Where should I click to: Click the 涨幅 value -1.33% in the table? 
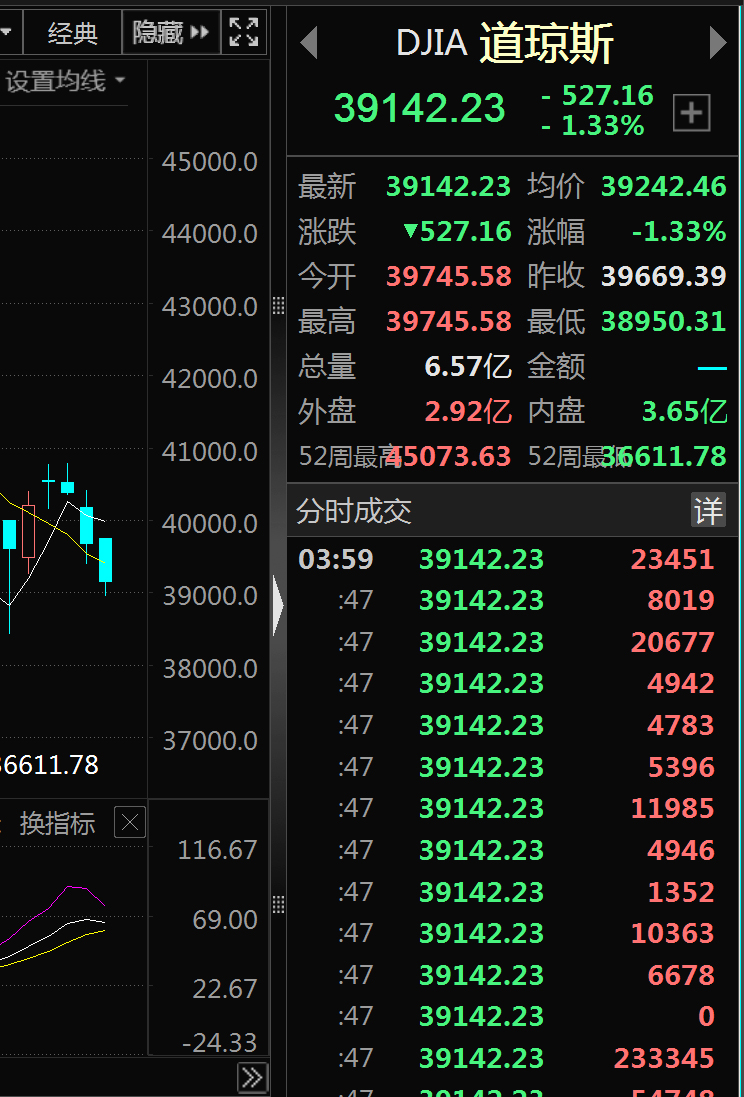click(x=678, y=232)
